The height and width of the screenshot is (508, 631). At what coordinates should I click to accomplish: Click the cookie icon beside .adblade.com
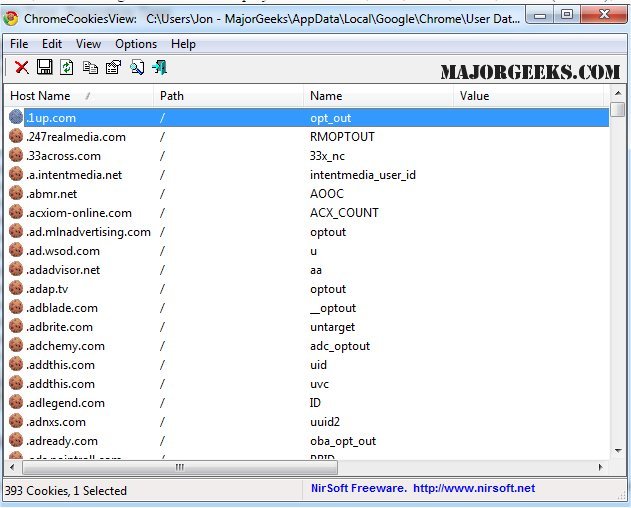click(x=16, y=308)
